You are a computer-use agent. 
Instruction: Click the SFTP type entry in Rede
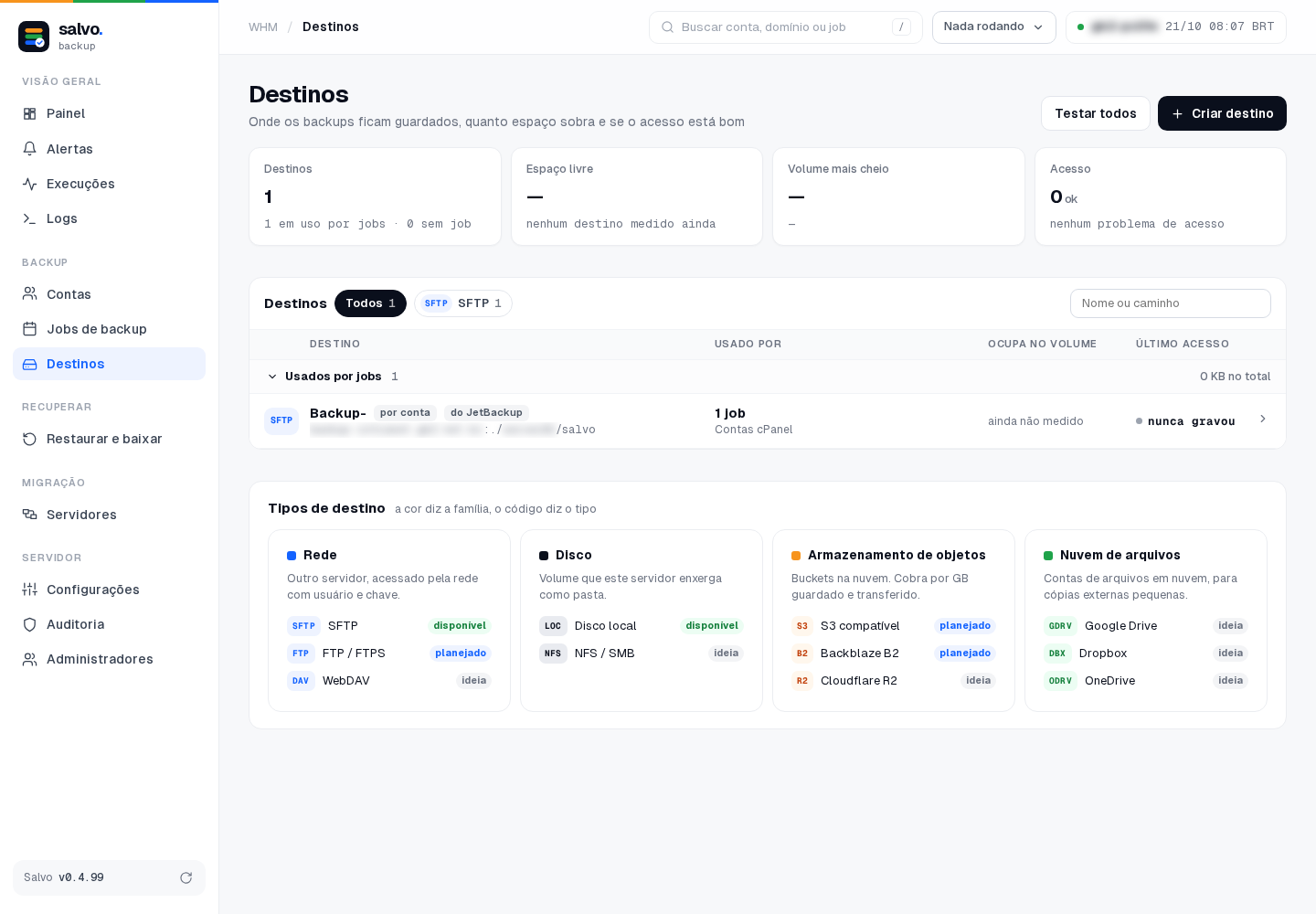pos(389,626)
